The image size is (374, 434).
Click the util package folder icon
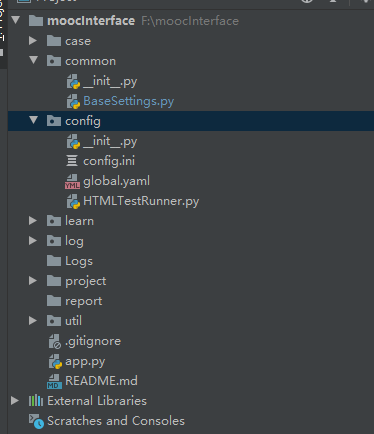click(x=54, y=321)
